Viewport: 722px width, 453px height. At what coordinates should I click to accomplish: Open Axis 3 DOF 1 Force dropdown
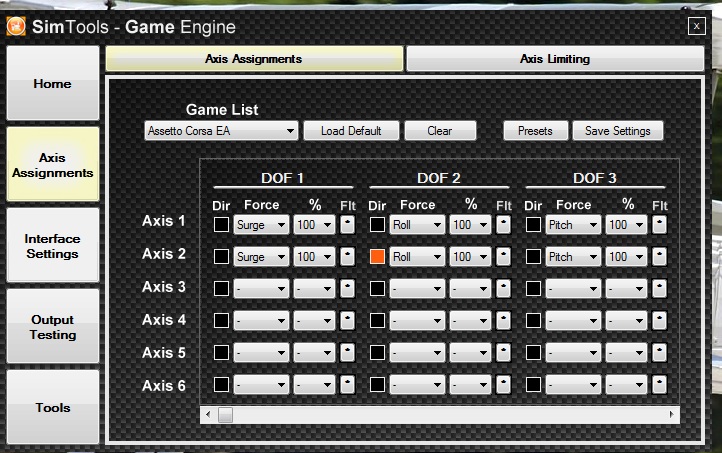(261, 289)
